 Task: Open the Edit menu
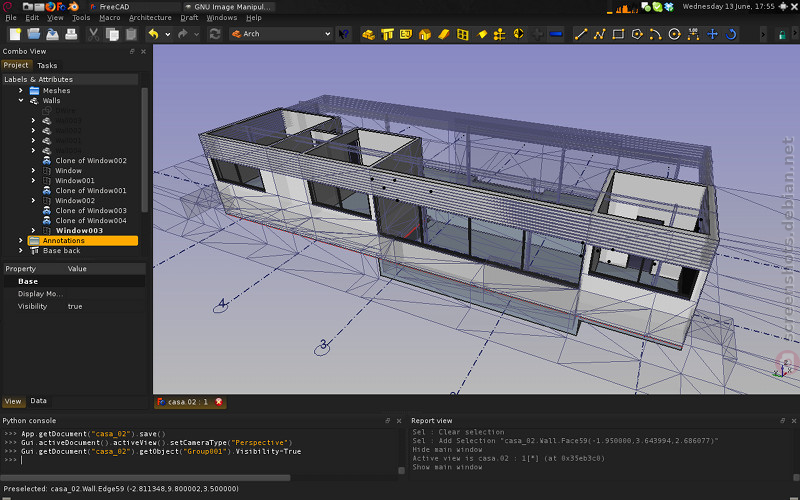coord(32,18)
